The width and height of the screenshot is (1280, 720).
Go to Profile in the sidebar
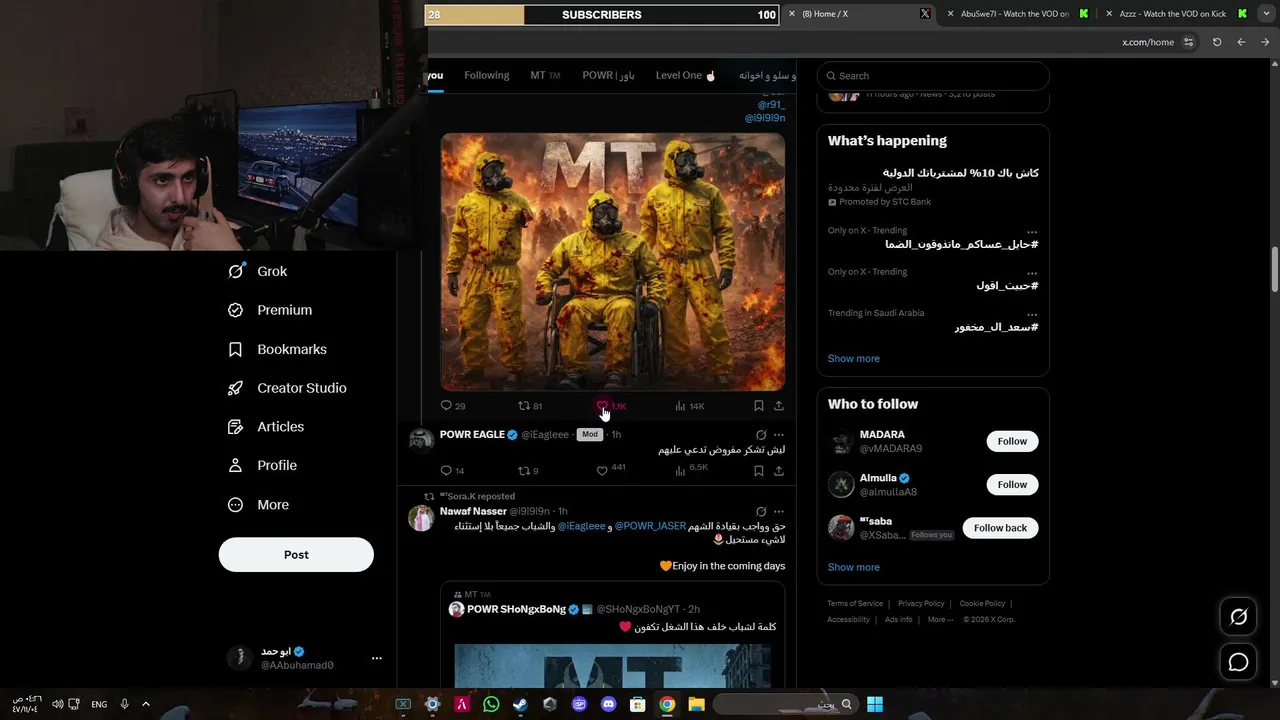(263, 465)
